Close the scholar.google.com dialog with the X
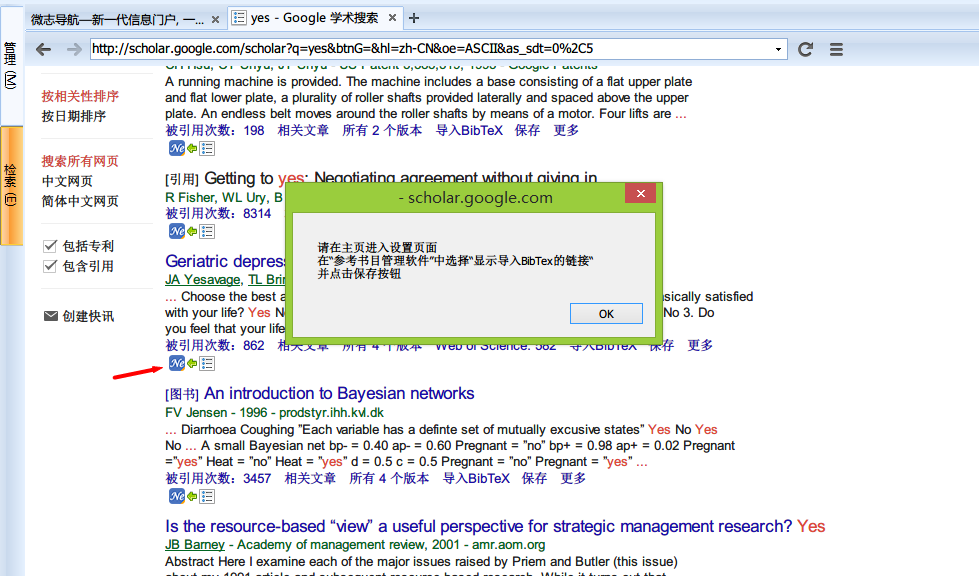 click(x=641, y=193)
